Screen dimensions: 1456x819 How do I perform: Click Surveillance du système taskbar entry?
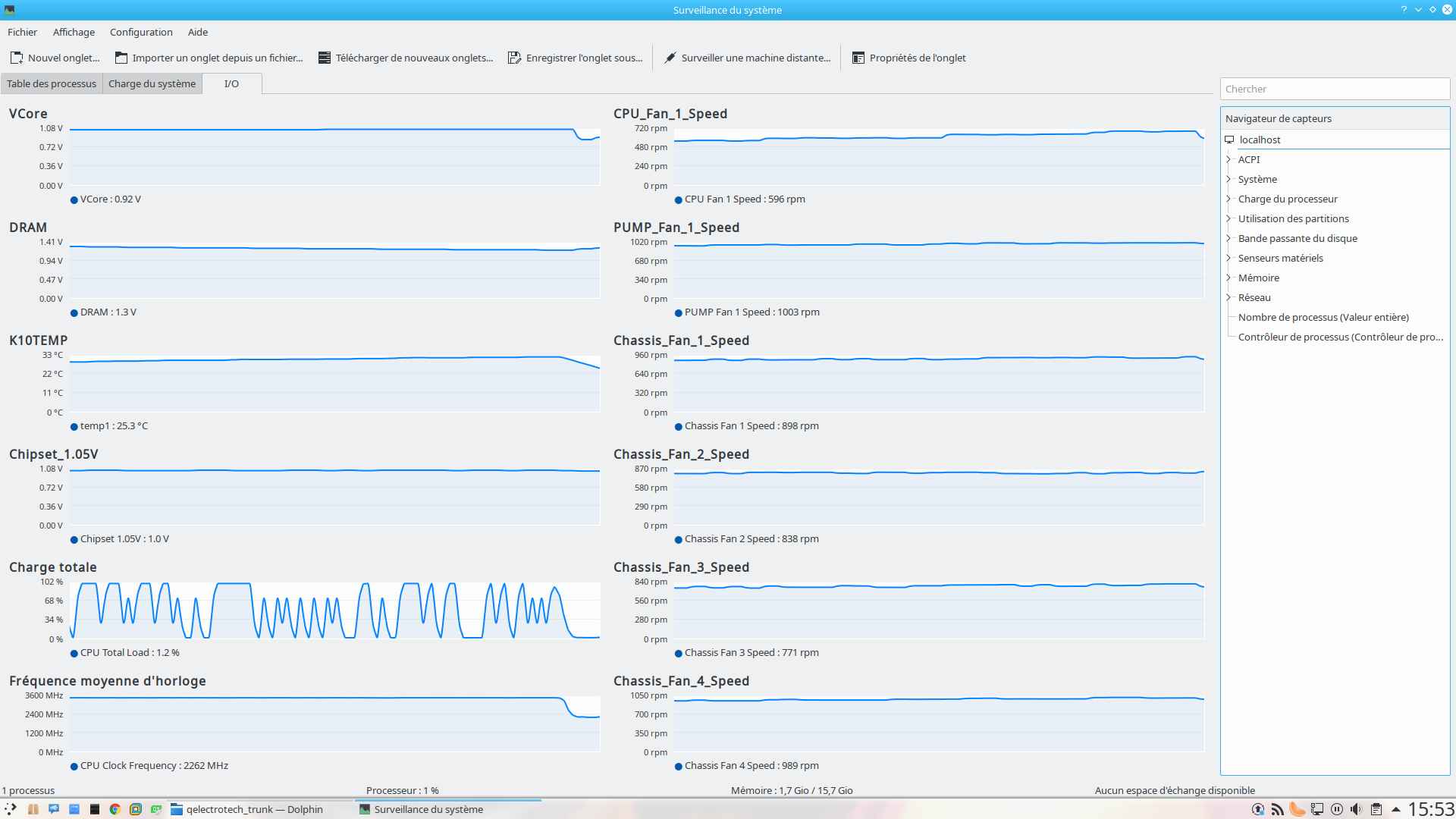click(x=447, y=809)
